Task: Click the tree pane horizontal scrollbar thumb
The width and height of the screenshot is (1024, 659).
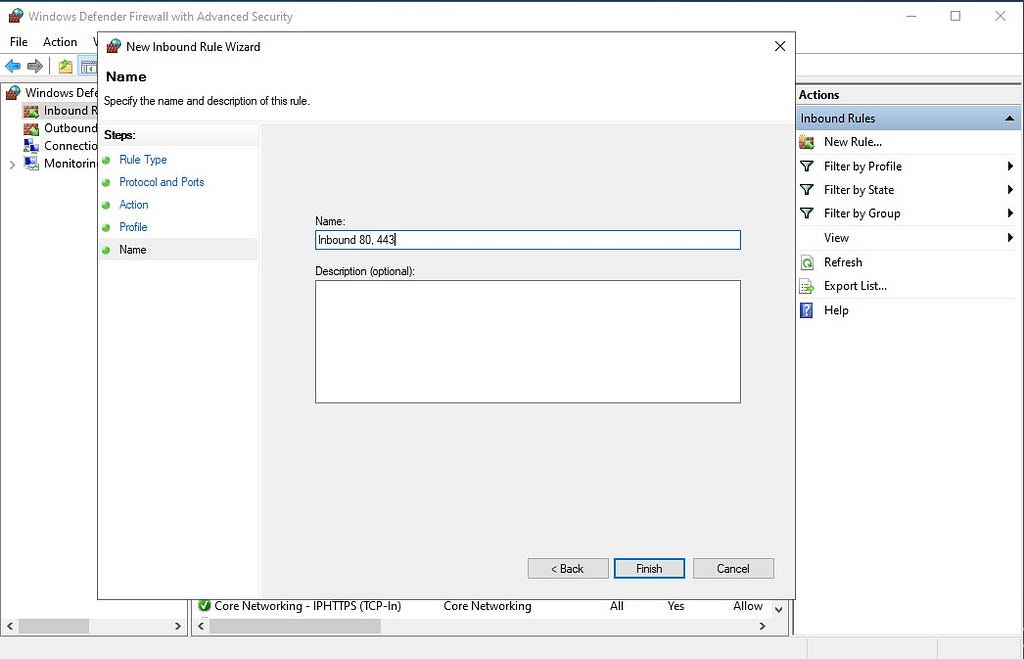Action: pyautogui.click(x=54, y=626)
